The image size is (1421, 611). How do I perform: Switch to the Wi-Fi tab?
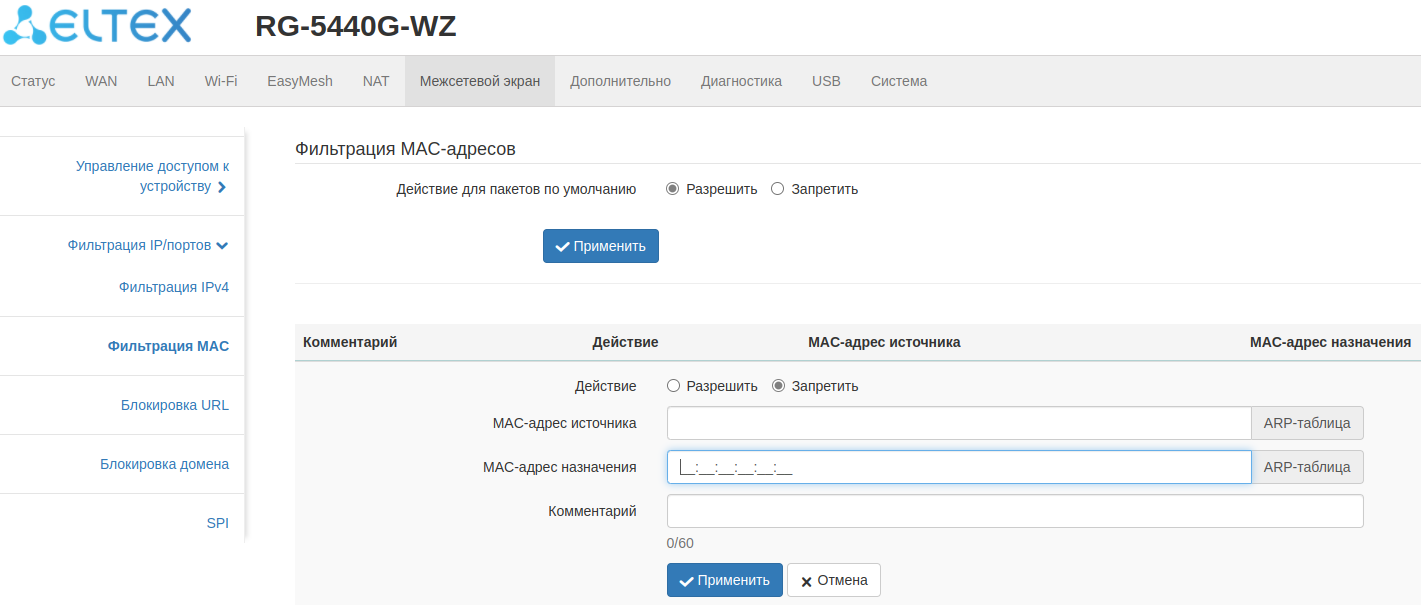pos(221,81)
